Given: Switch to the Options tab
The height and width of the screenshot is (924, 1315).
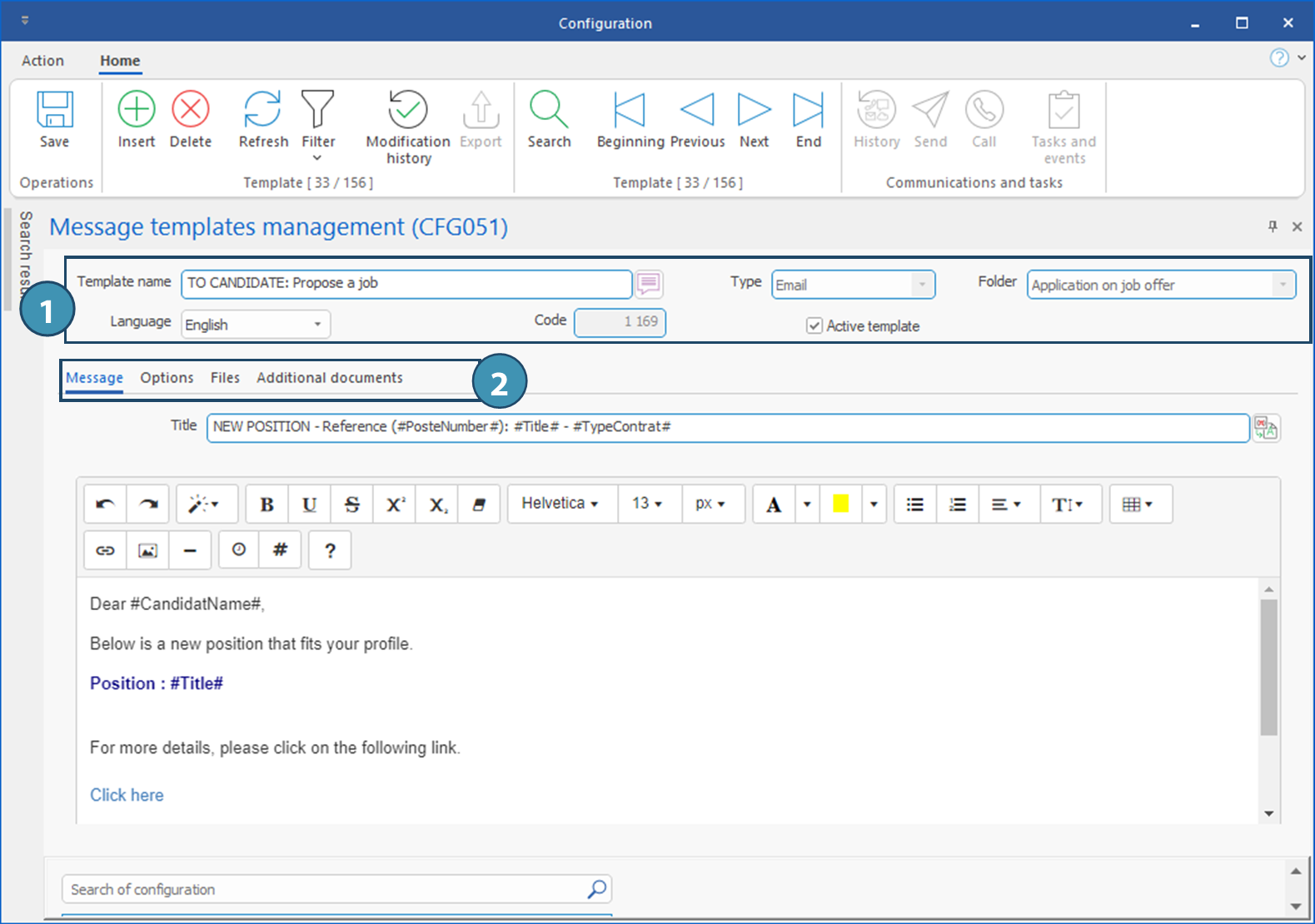Looking at the screenshot, I should 167,378.
